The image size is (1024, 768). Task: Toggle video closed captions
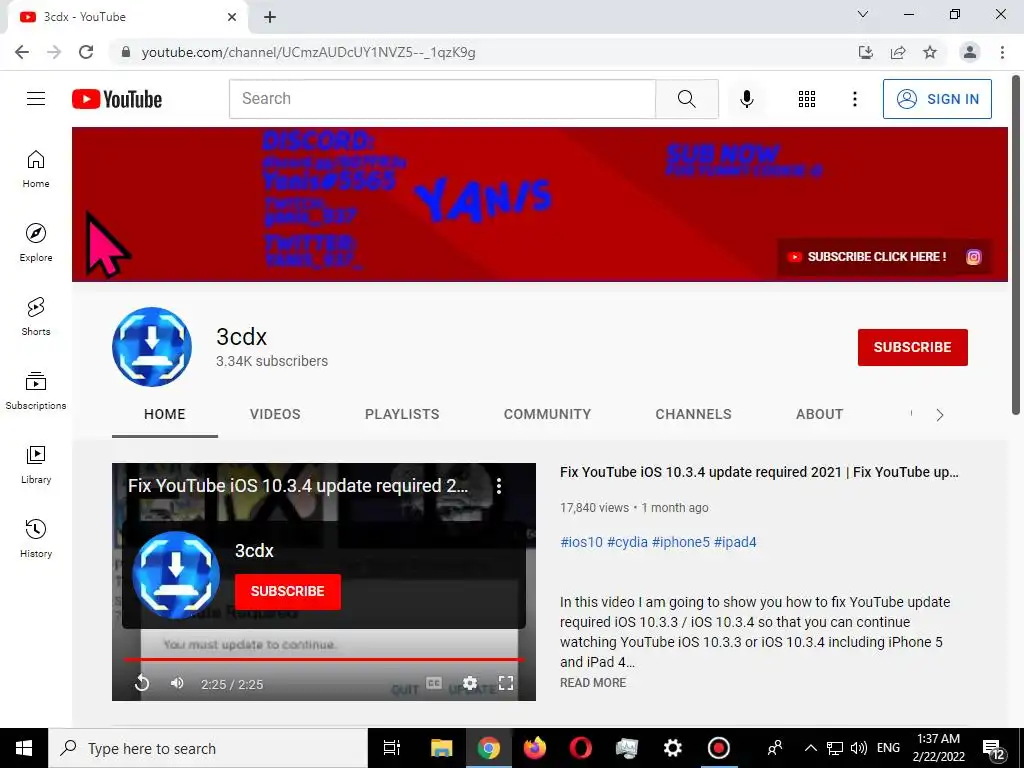434,683
